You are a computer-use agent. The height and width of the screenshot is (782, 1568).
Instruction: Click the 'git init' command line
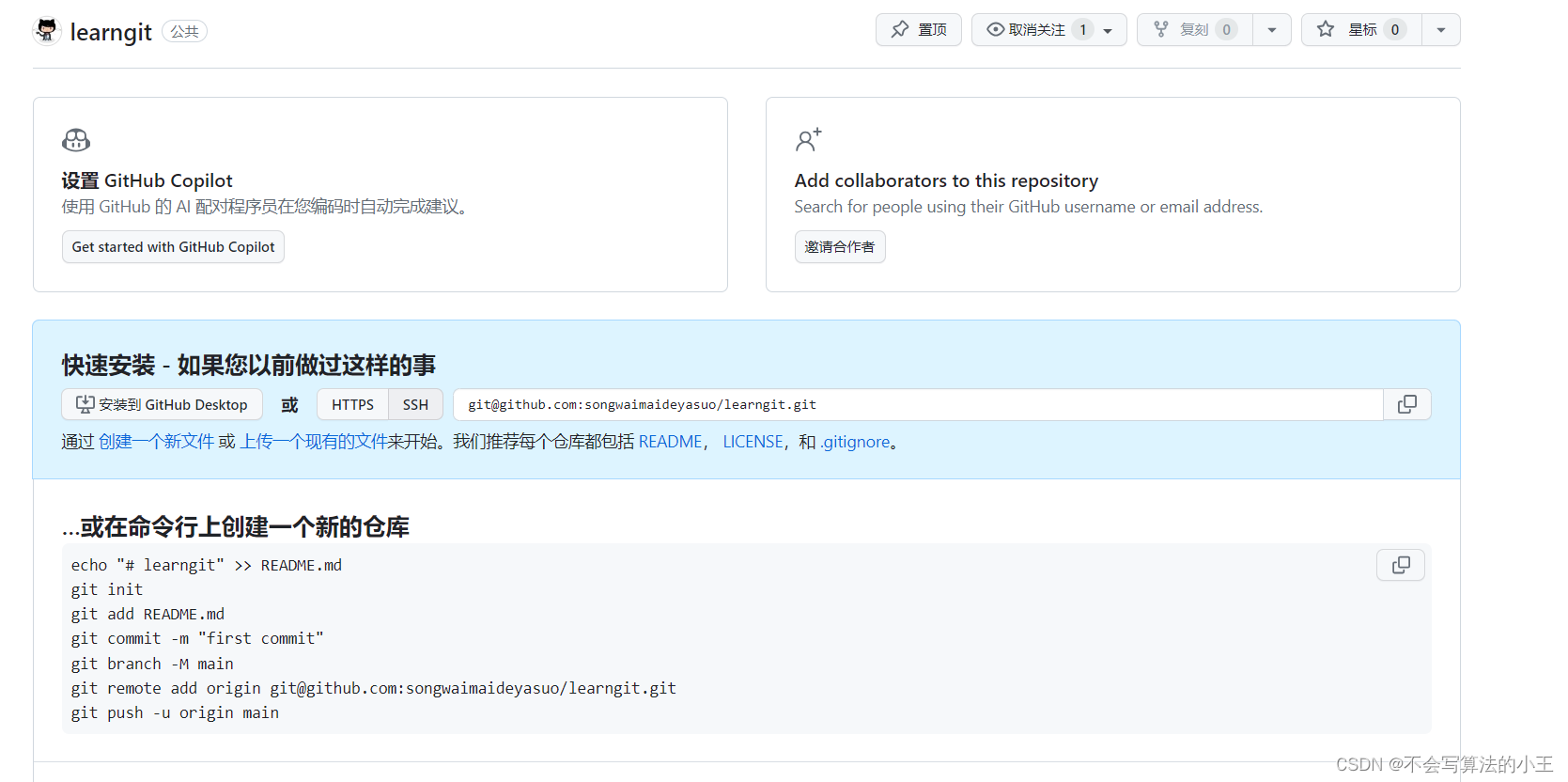(x=107, y=589)
